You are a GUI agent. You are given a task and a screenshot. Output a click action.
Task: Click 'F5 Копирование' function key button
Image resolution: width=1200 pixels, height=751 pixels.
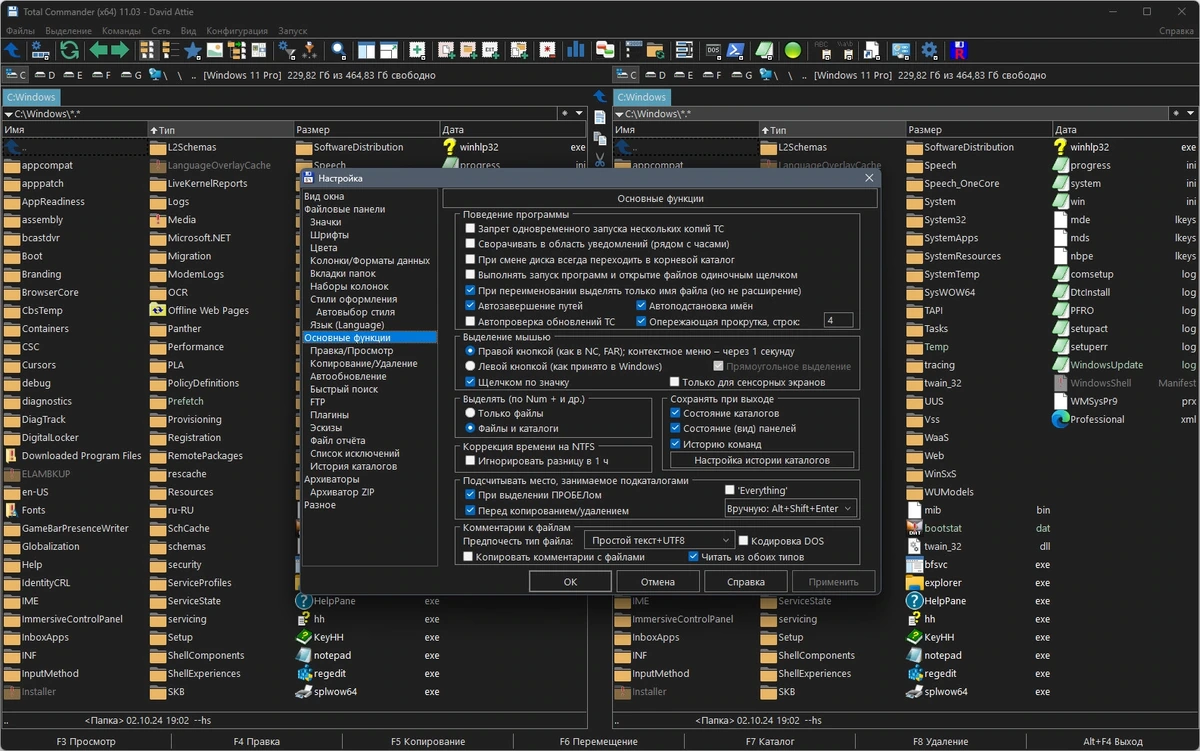428,742
